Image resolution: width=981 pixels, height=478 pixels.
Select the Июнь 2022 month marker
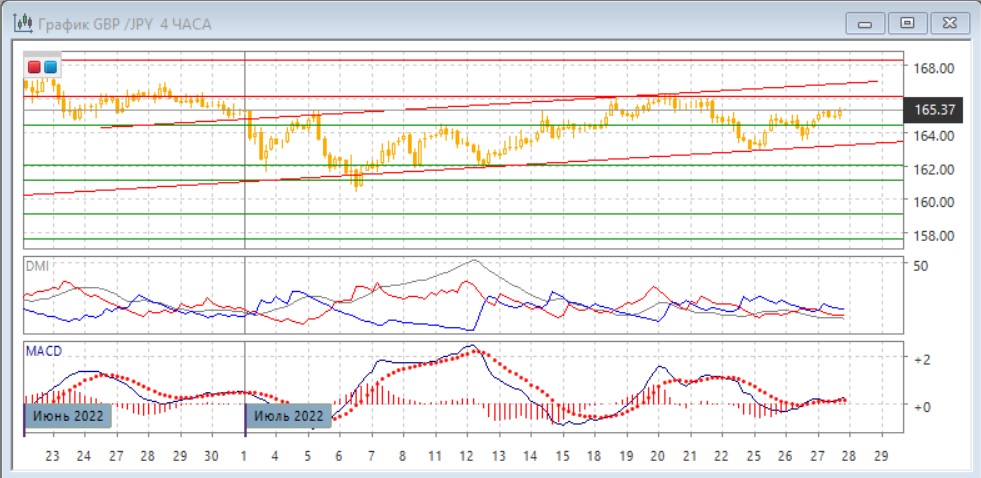pos(66,415)
